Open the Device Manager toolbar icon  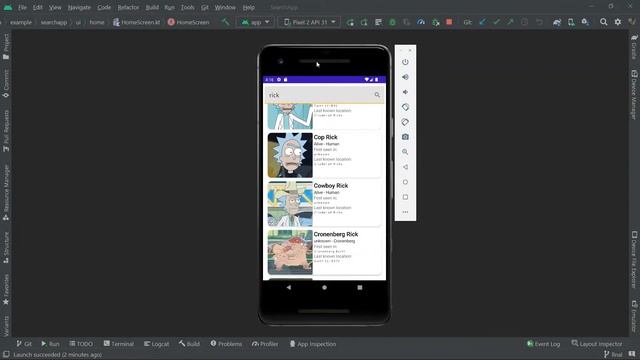tap(571, 22)
